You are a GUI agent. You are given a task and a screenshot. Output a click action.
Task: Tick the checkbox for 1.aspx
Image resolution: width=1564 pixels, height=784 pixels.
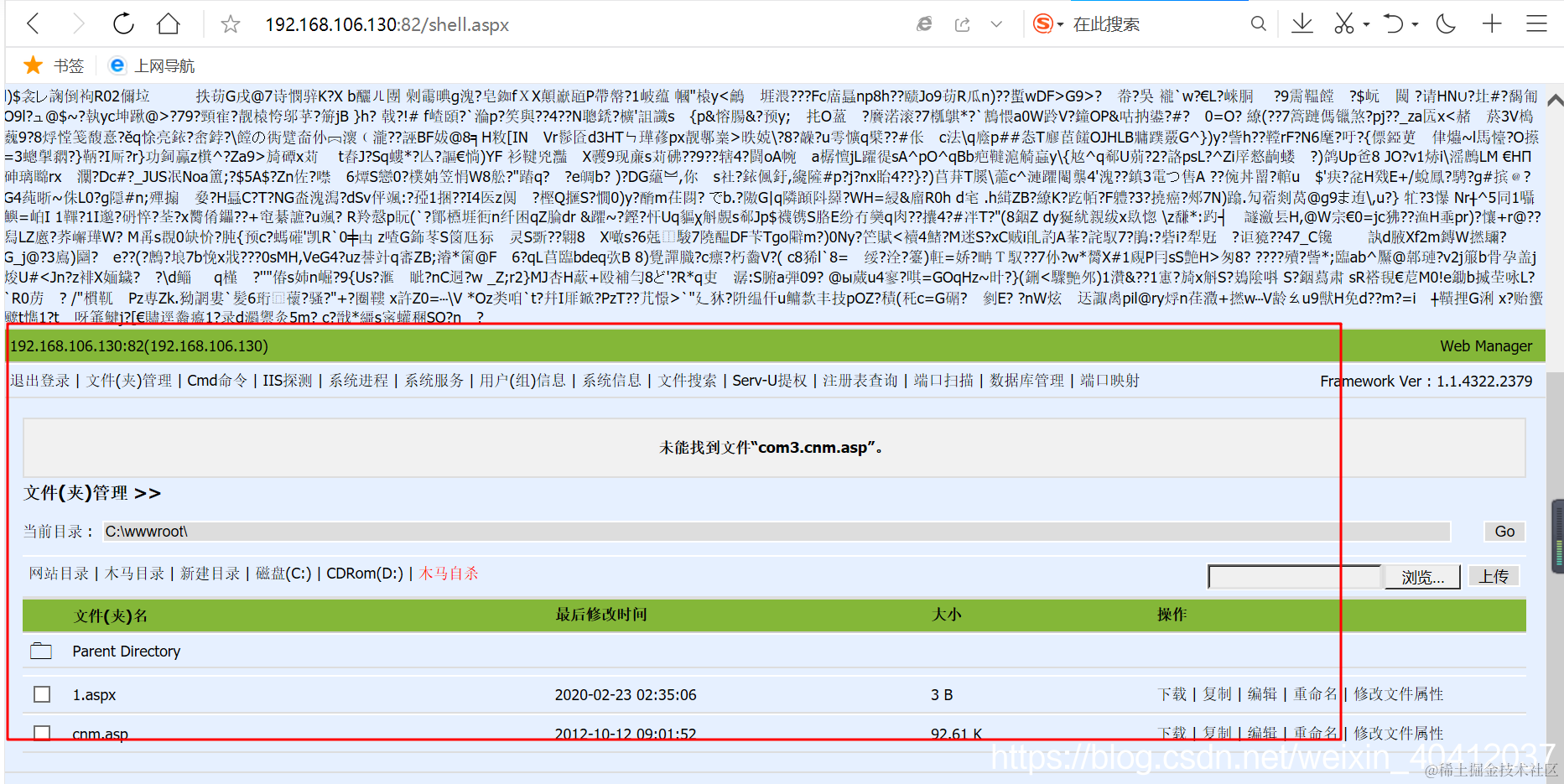point(42,694)
